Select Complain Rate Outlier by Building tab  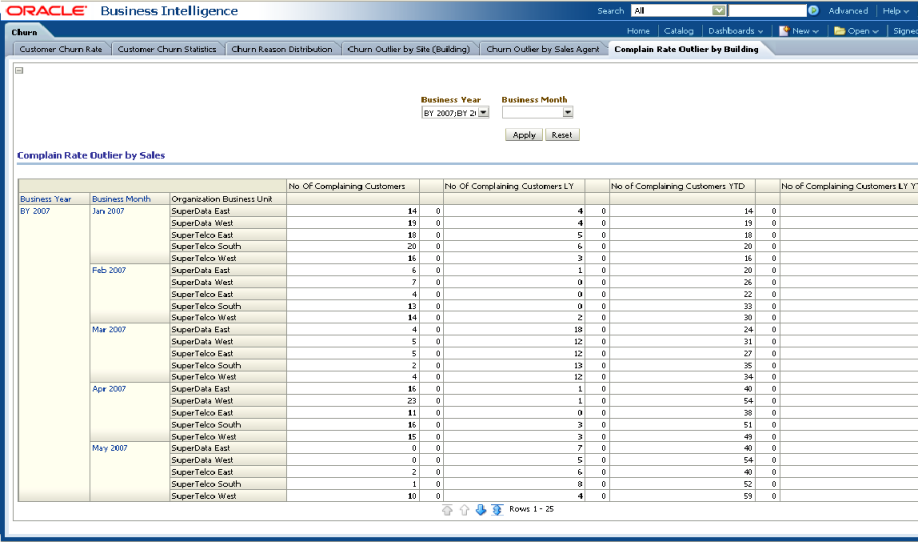(x=686, y=49)
